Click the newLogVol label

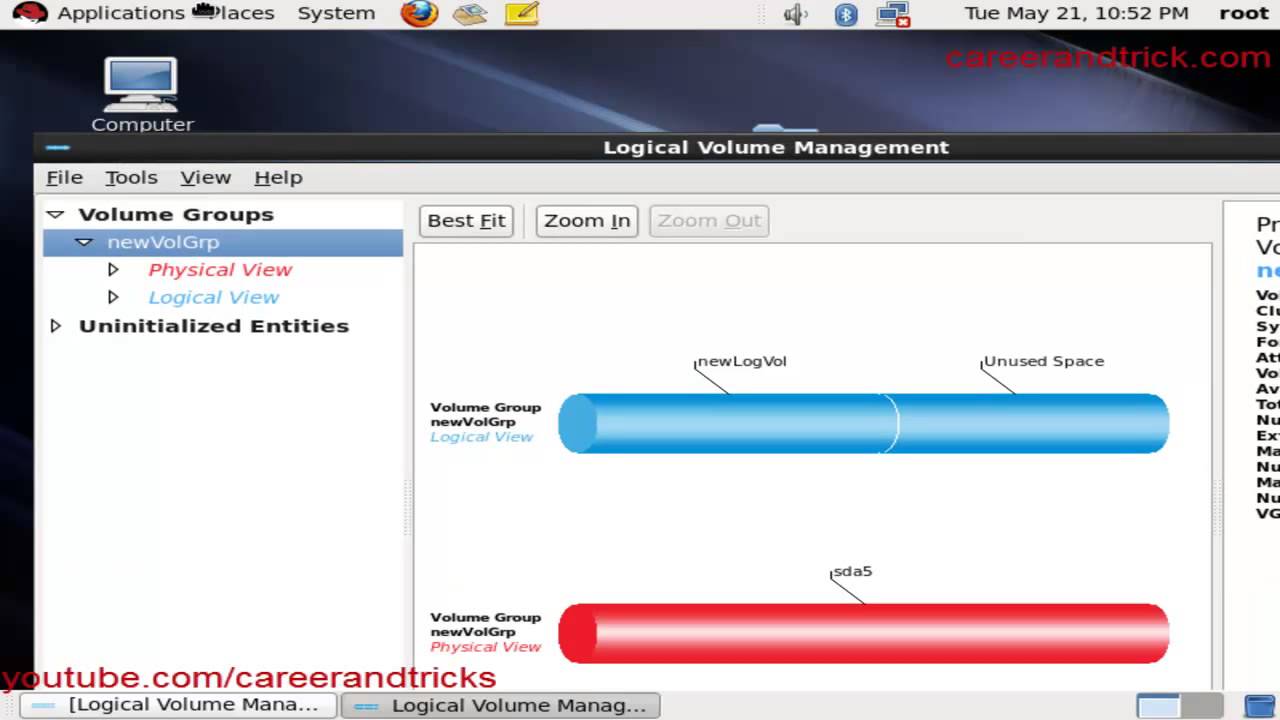[x=742, y=361]
